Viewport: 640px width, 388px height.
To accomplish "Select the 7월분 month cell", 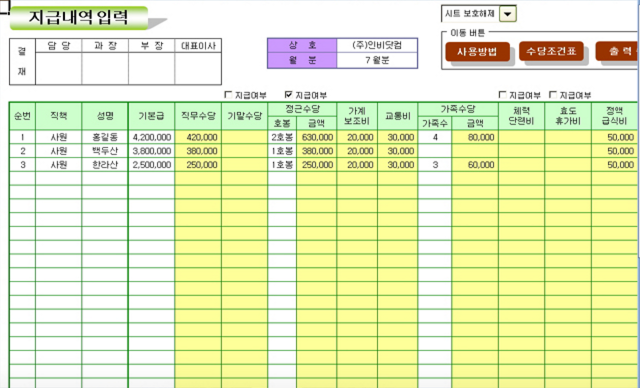I will (377, 60).
